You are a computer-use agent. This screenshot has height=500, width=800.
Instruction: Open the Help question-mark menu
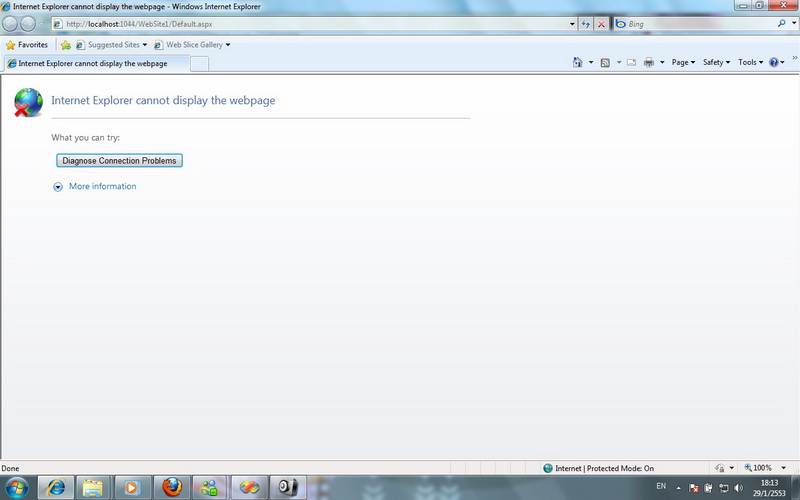[x=777, y=62]
